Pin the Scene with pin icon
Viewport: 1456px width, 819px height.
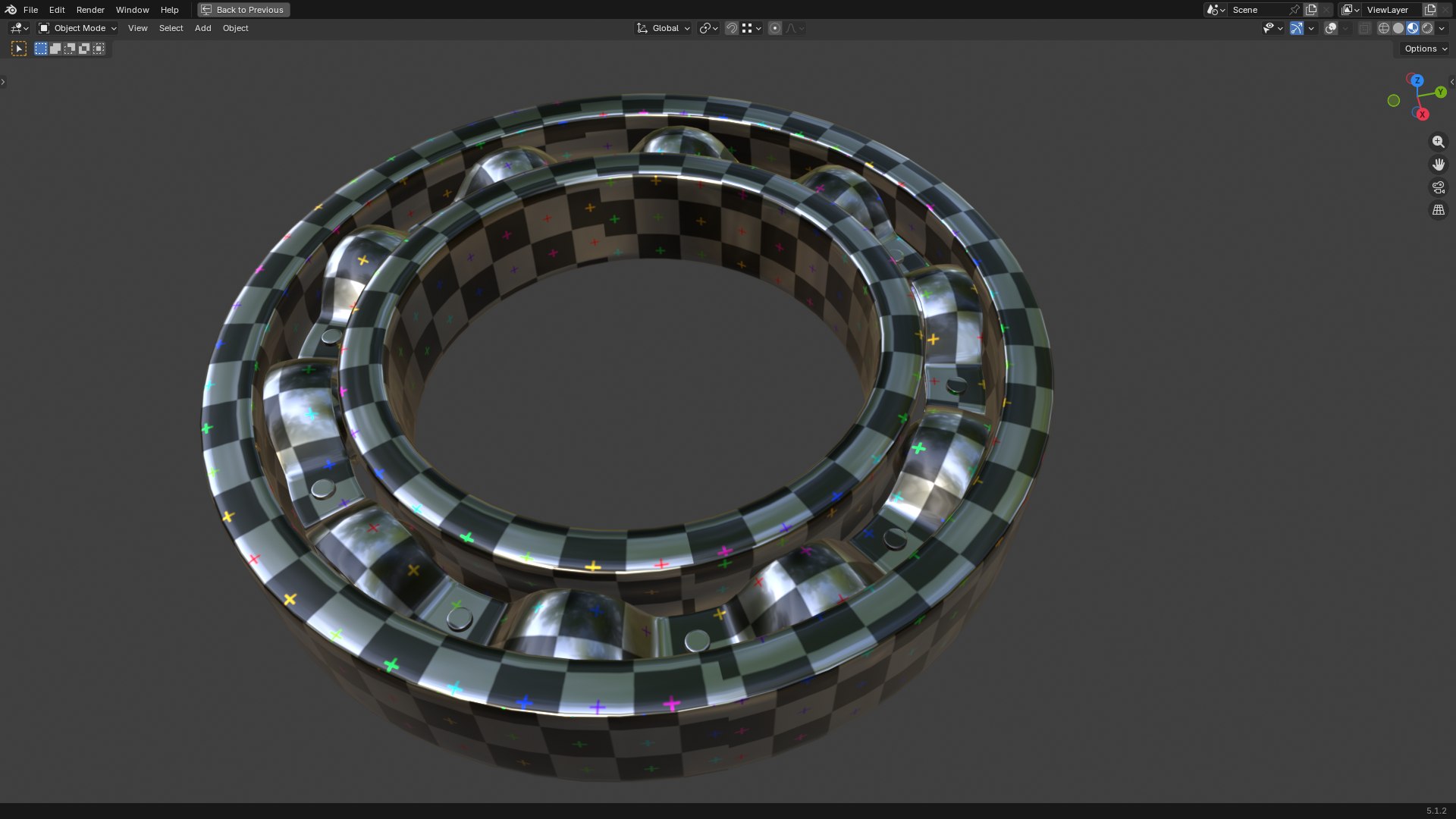click(1294, 10)
